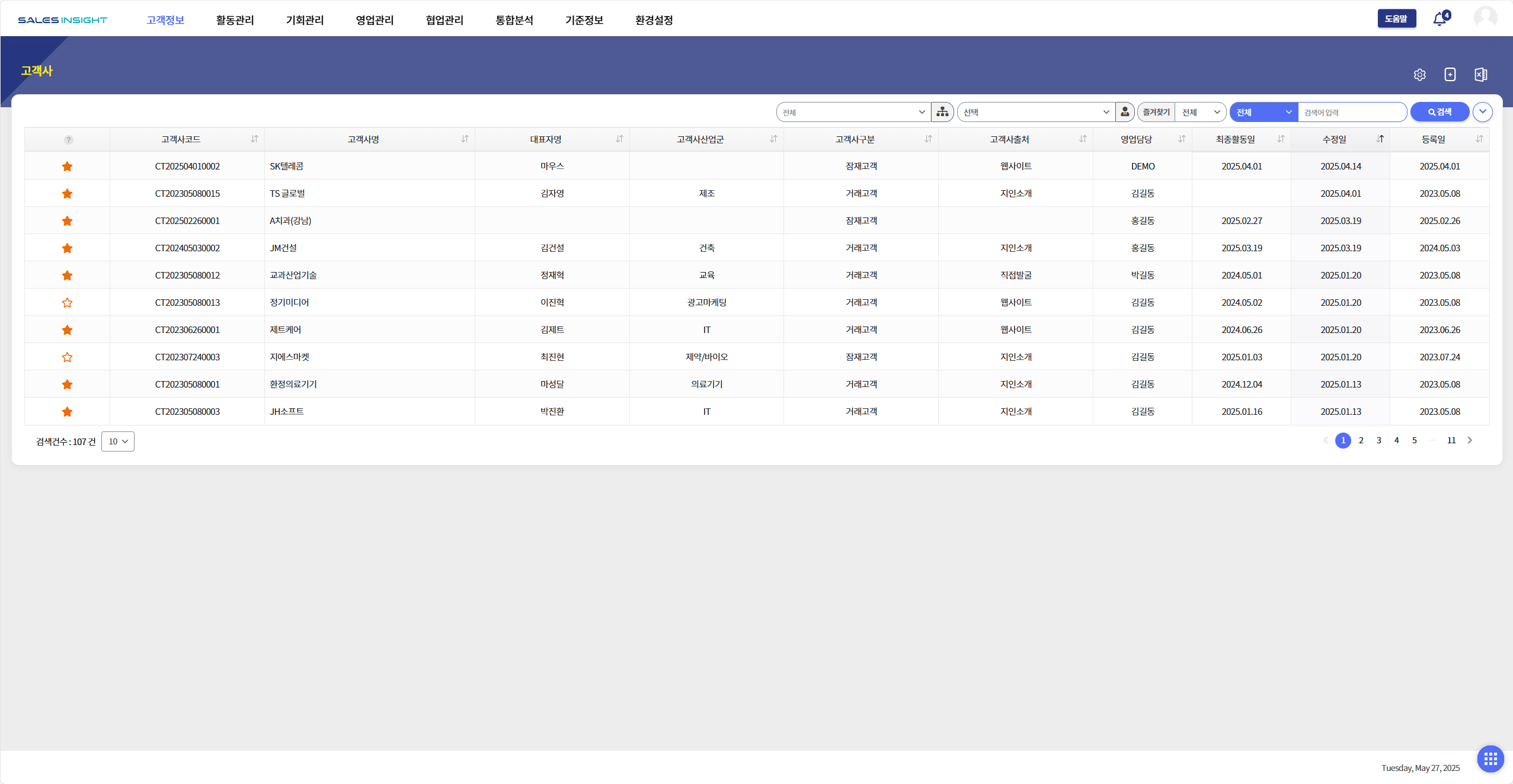Click the 검색 search button

1440,112
